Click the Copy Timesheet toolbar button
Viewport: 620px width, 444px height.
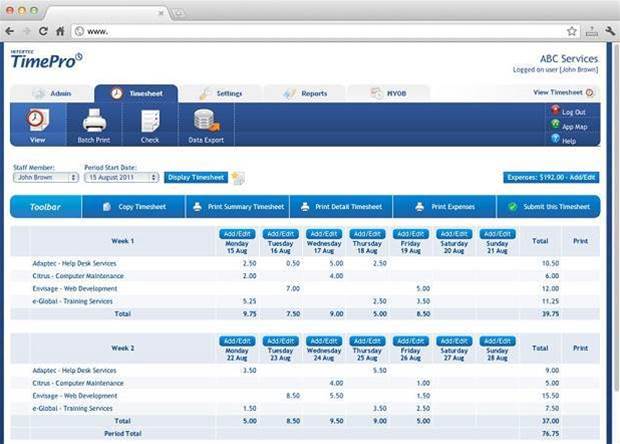coord(134,207)
